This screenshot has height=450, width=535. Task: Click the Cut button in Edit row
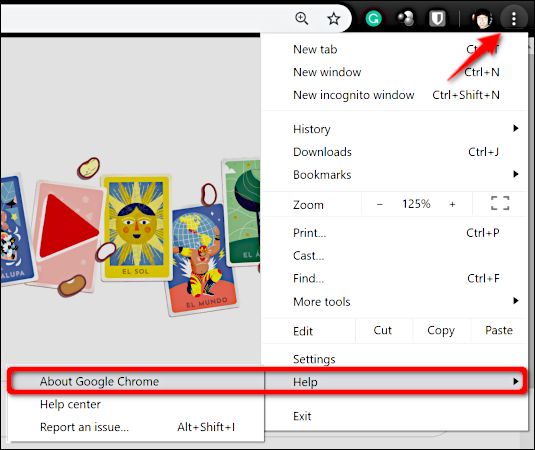[383, 330]
